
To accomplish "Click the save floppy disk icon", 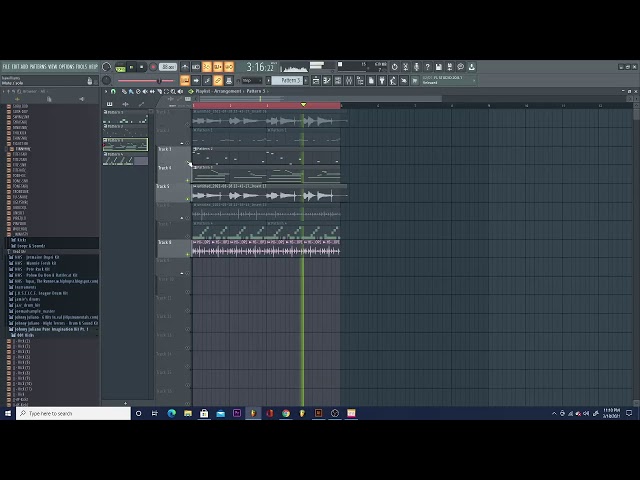I will click(438, 67).
